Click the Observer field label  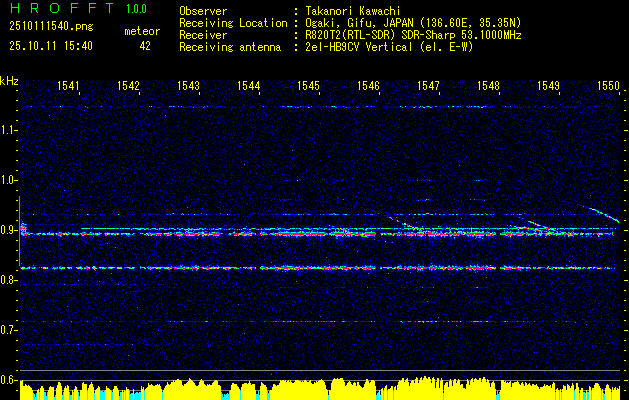(203, 11)
